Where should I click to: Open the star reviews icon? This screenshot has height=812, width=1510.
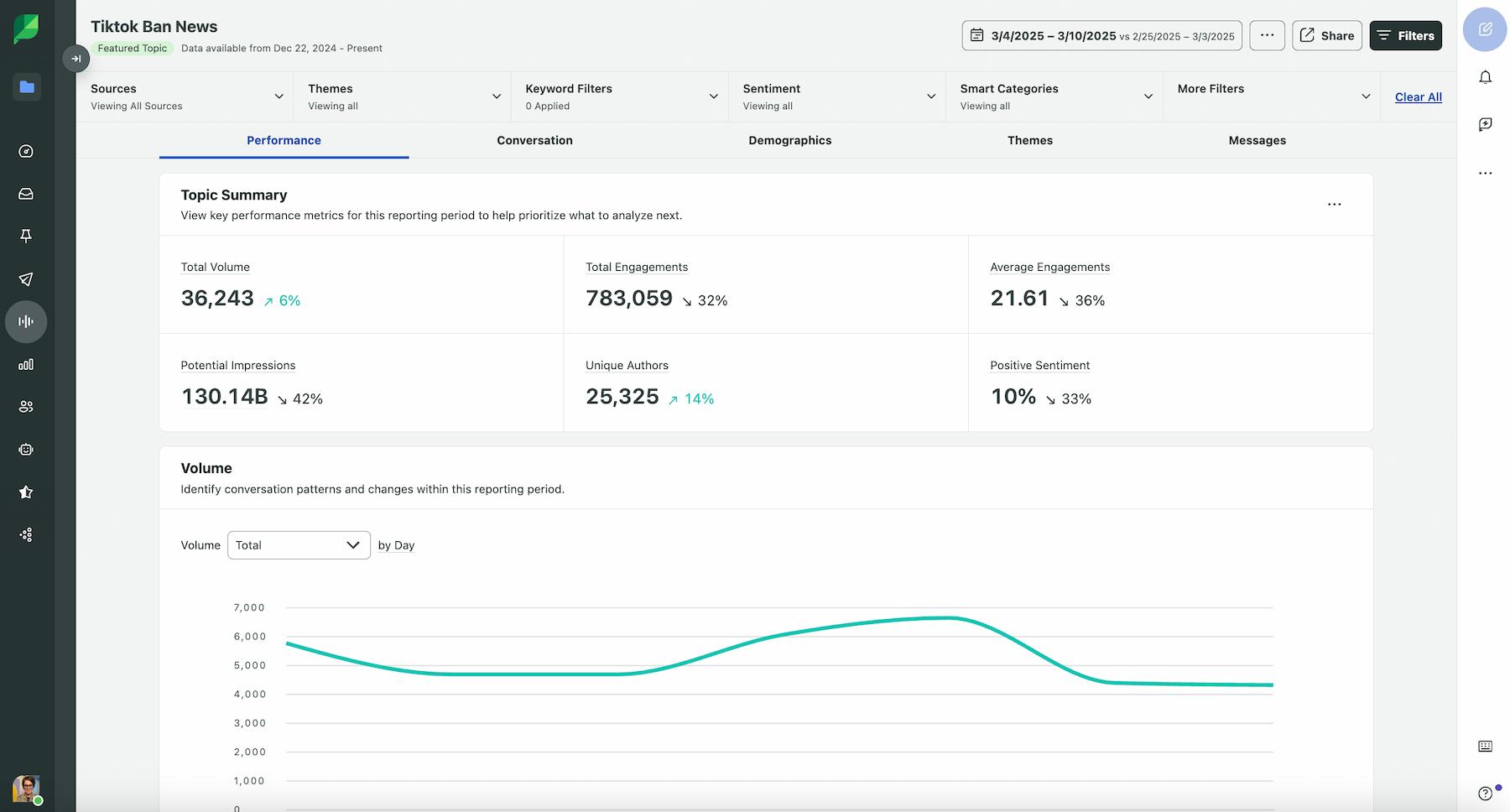click(26, 492)
